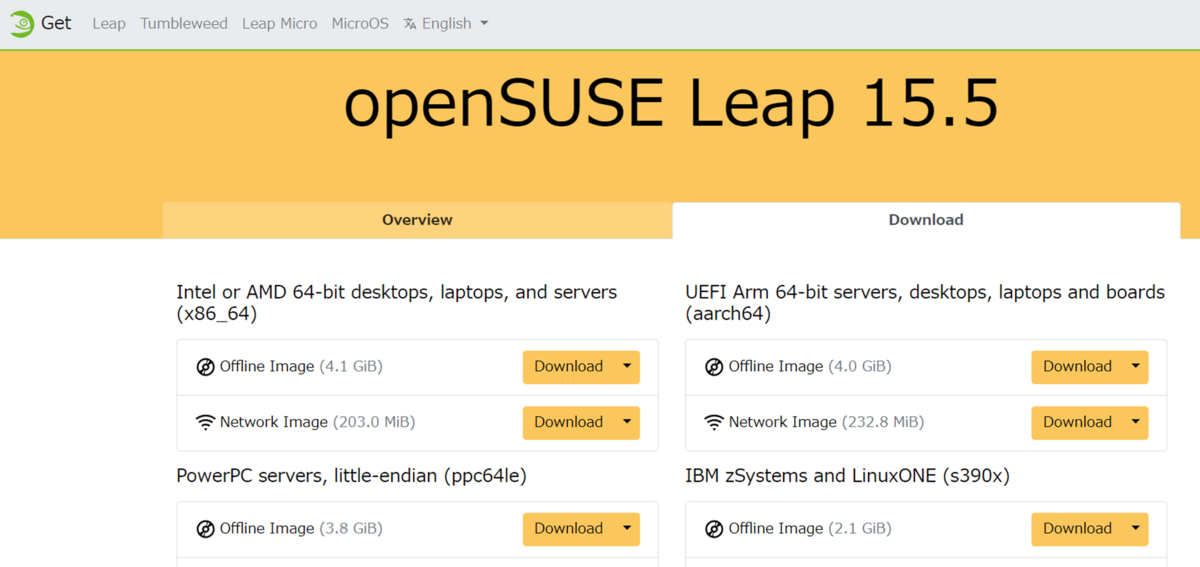Image resolution: width=1200 pixels, height=567 pixels.
Task: Click the x86_64 Offline Image disc icon
Action: click(x=205, y=367)
